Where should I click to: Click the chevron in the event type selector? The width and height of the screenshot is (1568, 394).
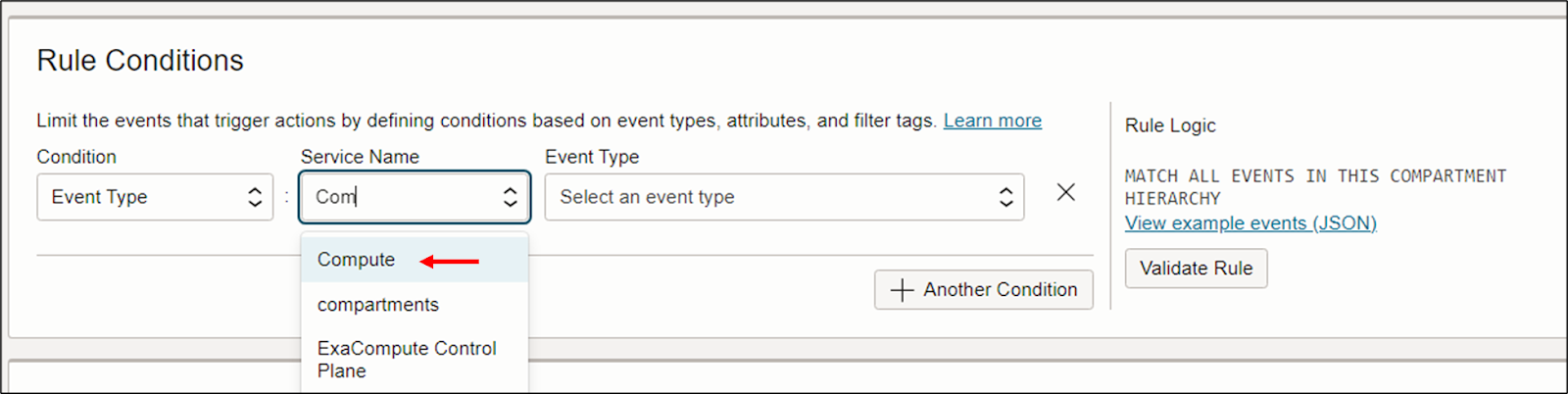point(1005,197)
